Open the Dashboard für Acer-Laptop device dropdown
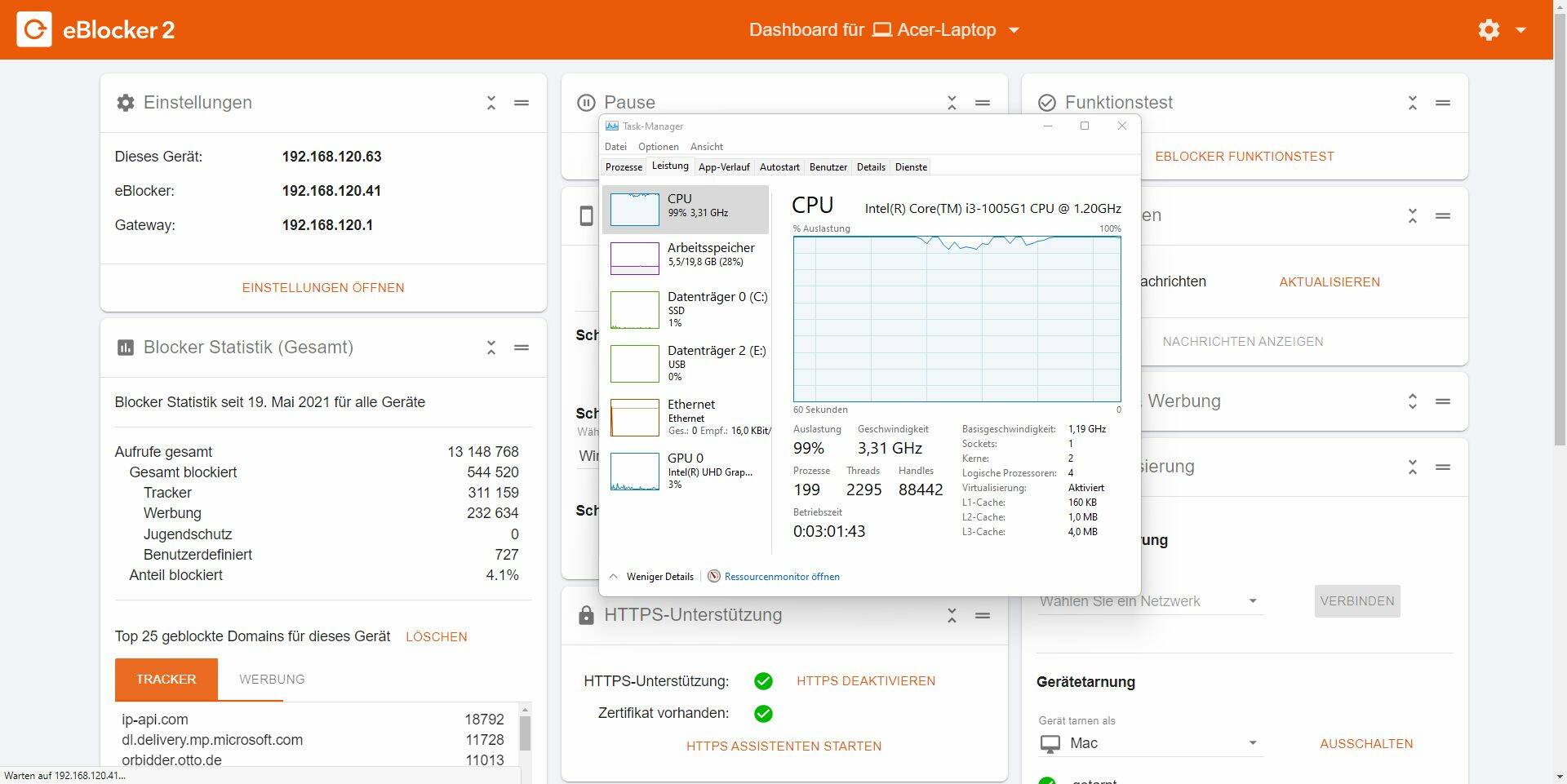This screenshot has height=784, width=1567. coord(885,30)
